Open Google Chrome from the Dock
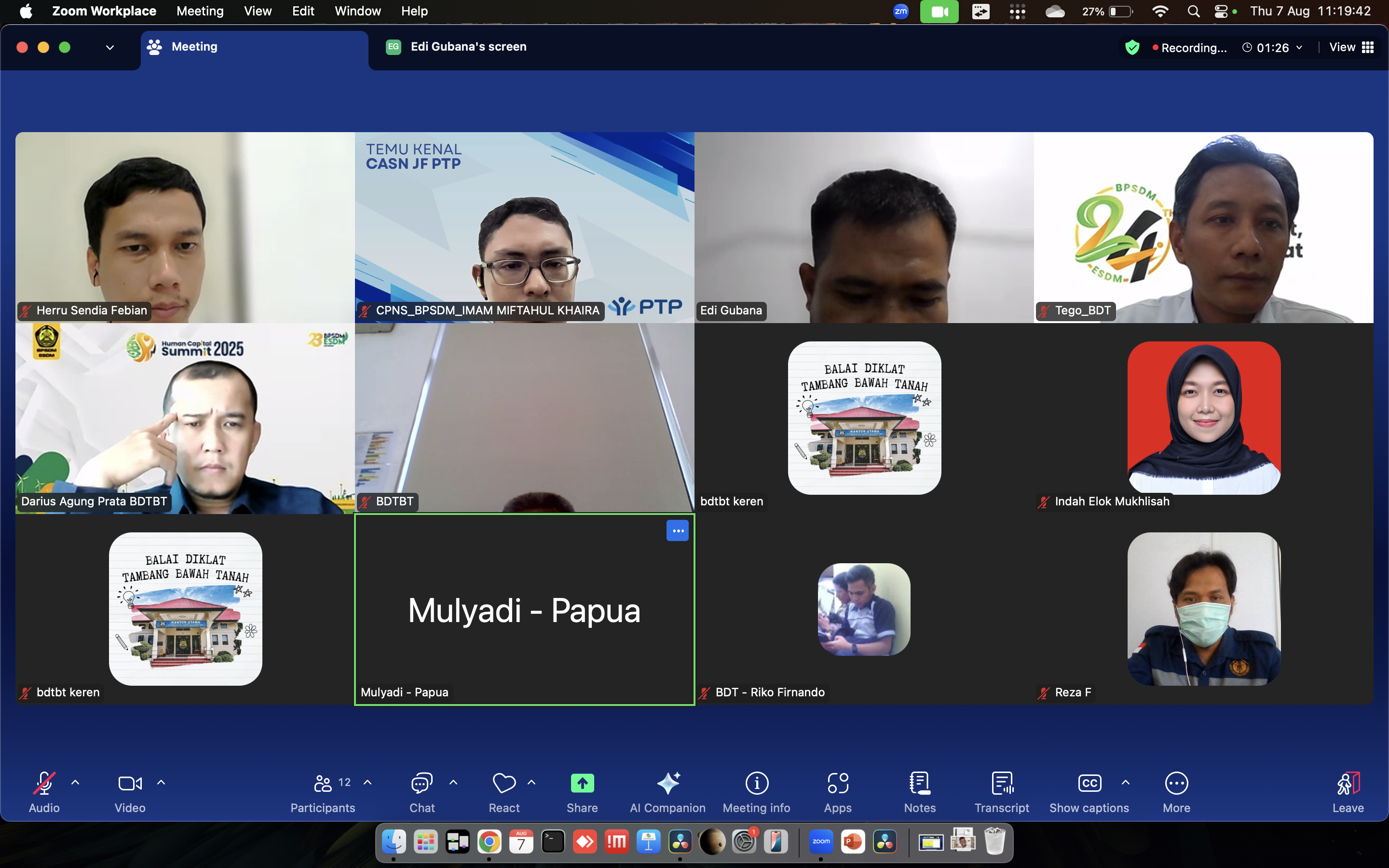Image resolution: width=1389 pixels, height=868 pixels. coord(489,842)
